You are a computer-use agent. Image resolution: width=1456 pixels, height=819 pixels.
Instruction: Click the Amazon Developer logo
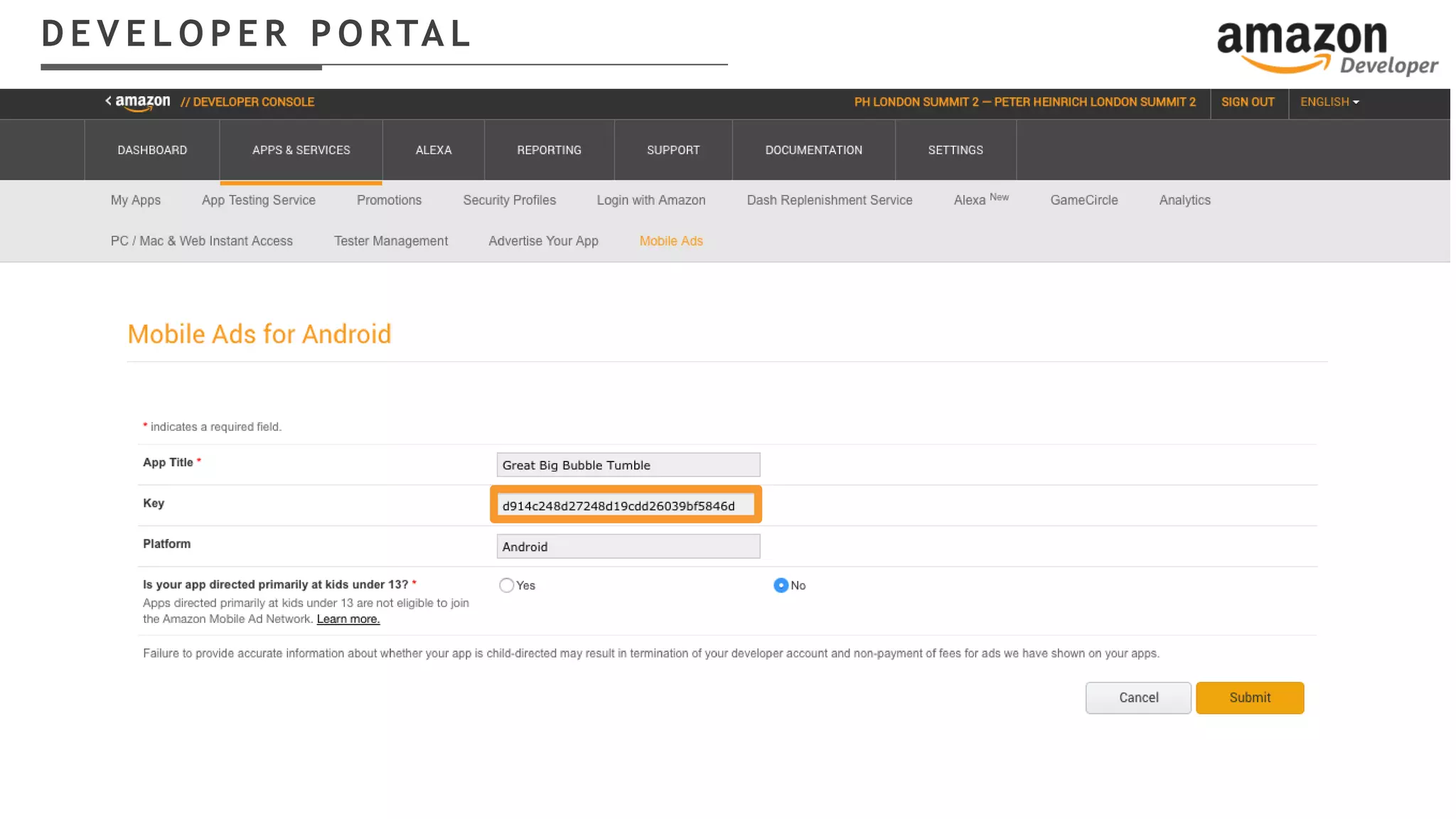click(x=1327, y=47)
